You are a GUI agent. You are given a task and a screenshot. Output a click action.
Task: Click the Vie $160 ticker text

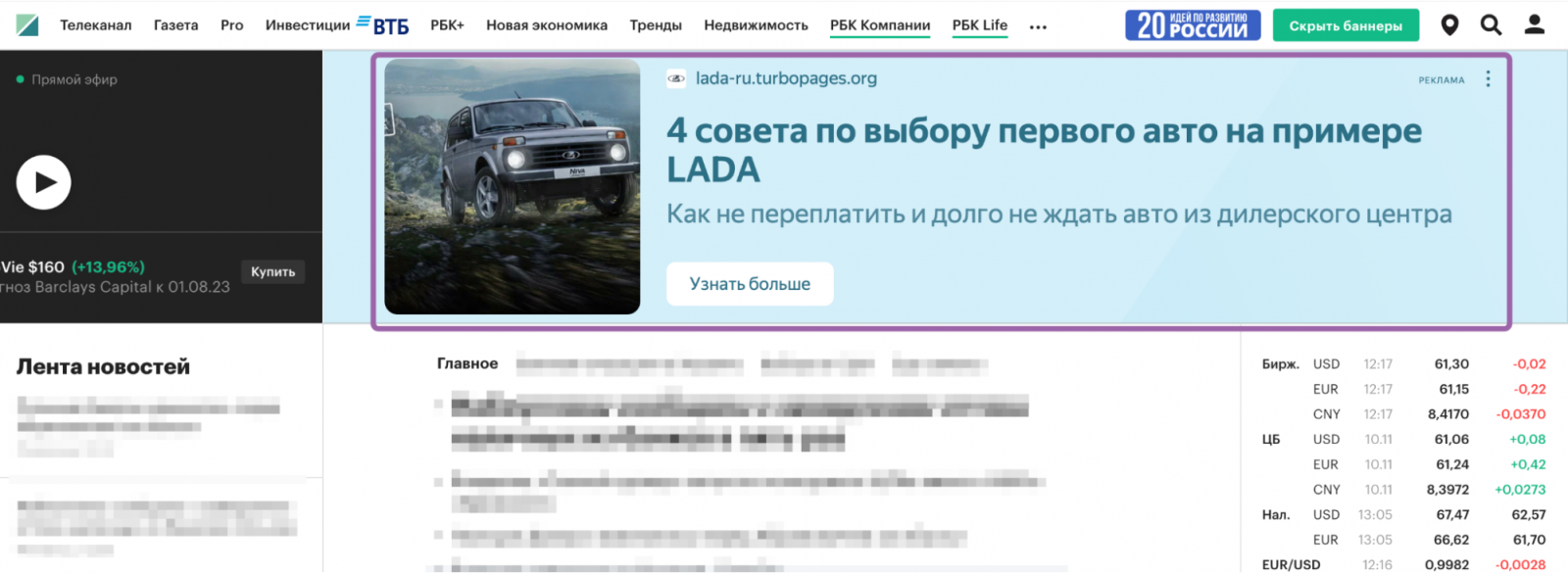tap(32, 267)
